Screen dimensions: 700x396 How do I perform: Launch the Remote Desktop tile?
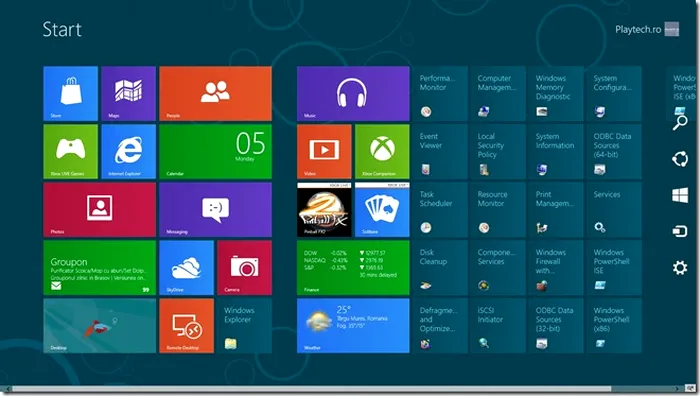[x=187, y=325]
